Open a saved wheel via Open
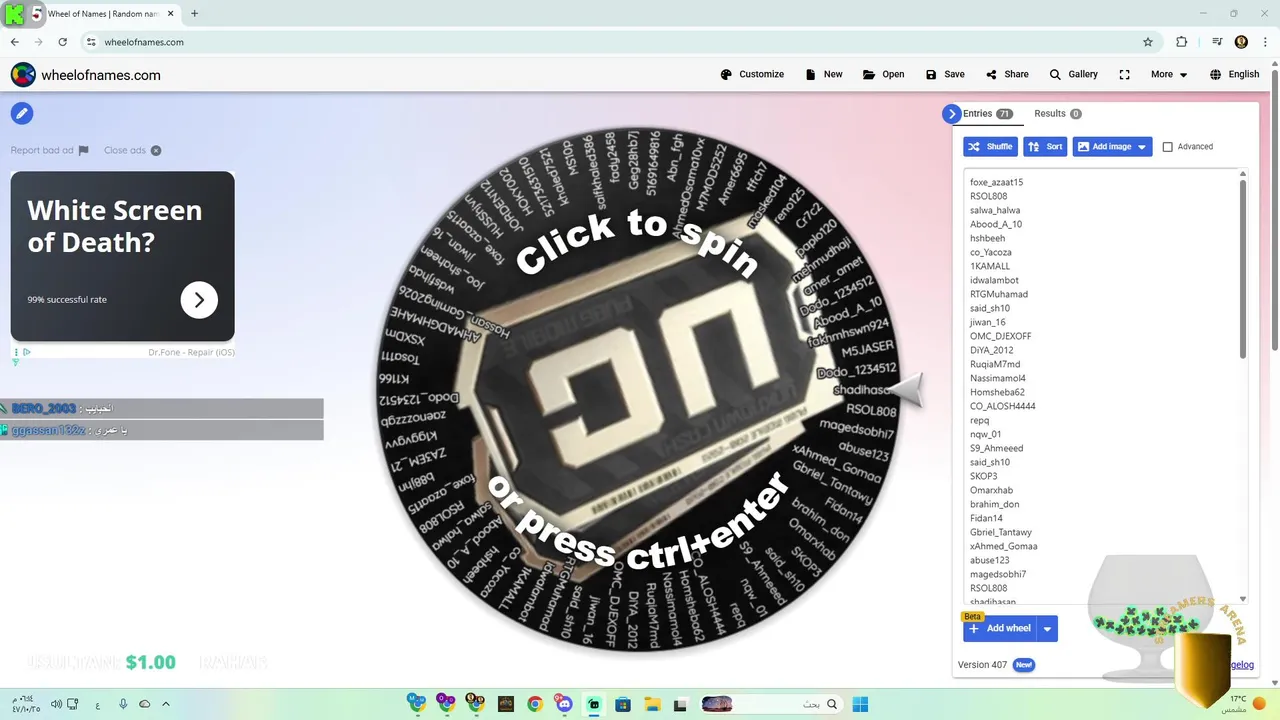 [883, 74]
